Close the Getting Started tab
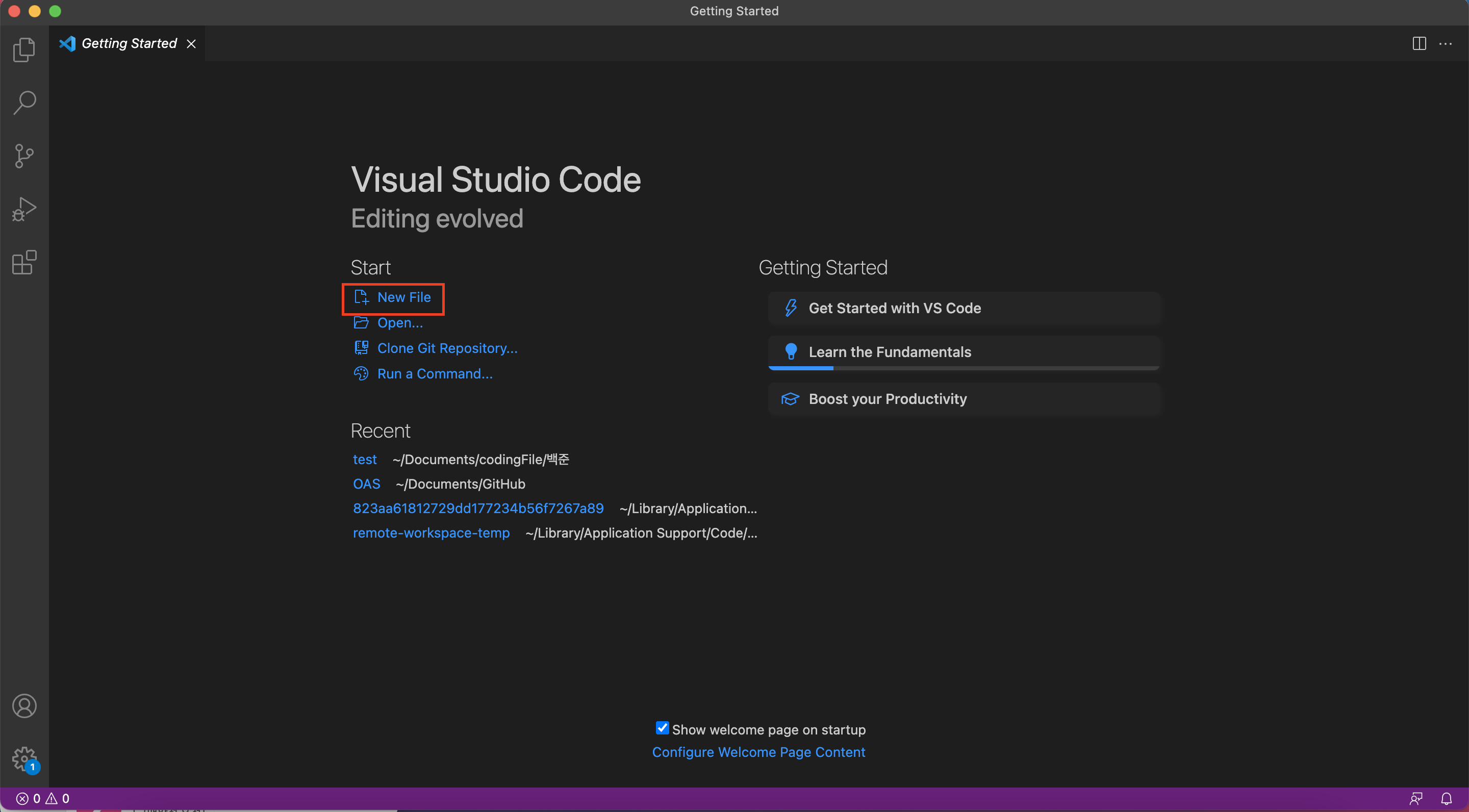 192,44
